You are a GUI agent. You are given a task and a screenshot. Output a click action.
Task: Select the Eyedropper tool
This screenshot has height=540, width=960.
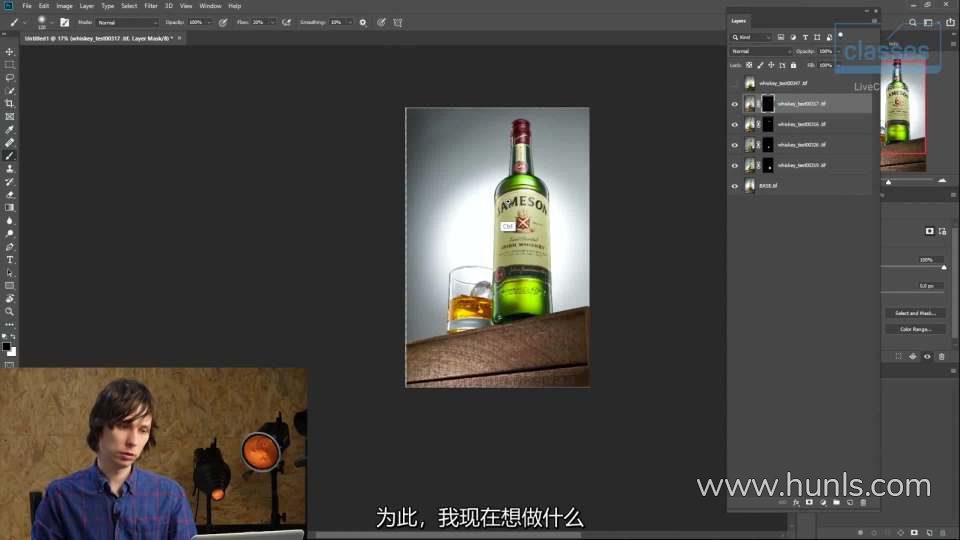[9, 129]
